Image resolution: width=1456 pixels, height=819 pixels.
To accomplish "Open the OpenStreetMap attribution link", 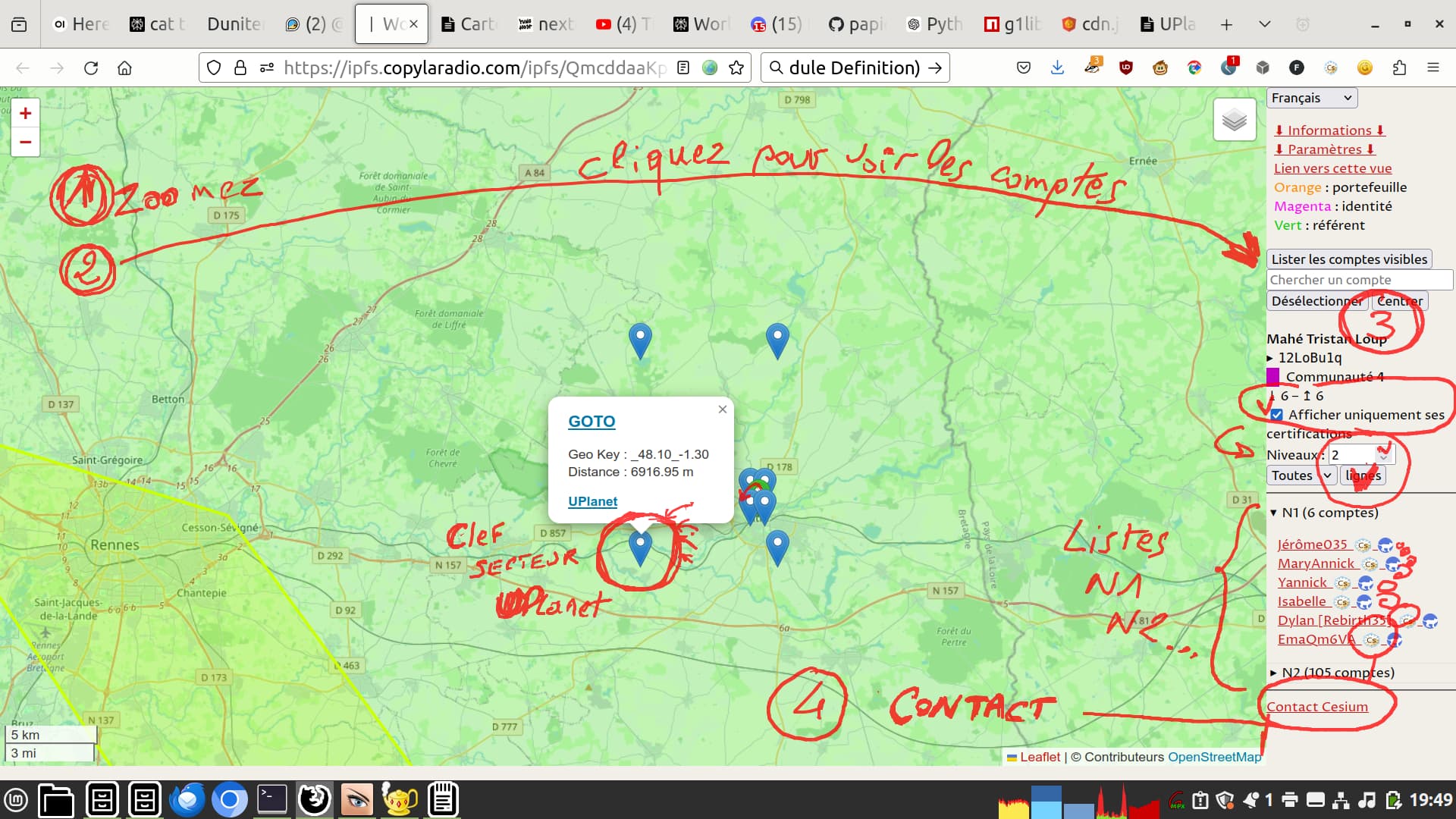I will click(x=1214, y=757).
